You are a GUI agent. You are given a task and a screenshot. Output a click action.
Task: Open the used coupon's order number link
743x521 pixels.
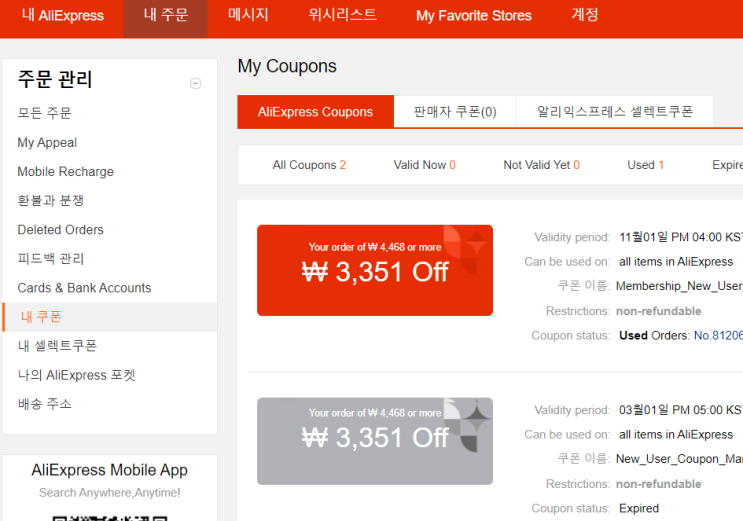(x=718, y=336)
